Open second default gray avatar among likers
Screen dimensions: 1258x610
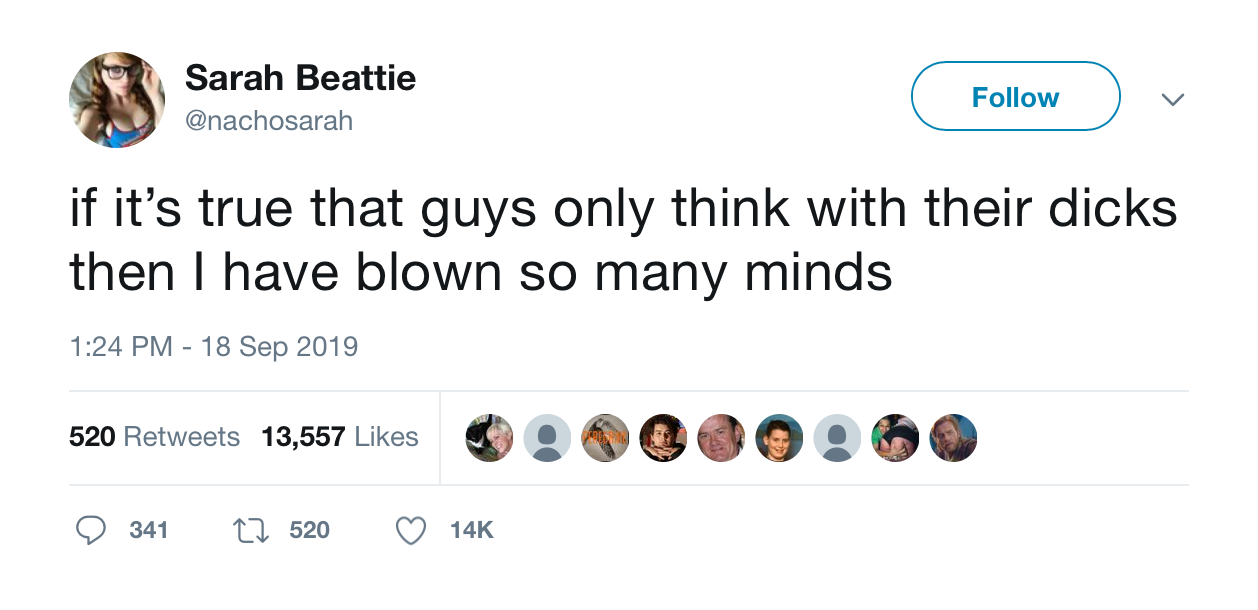tap(837, 438)
